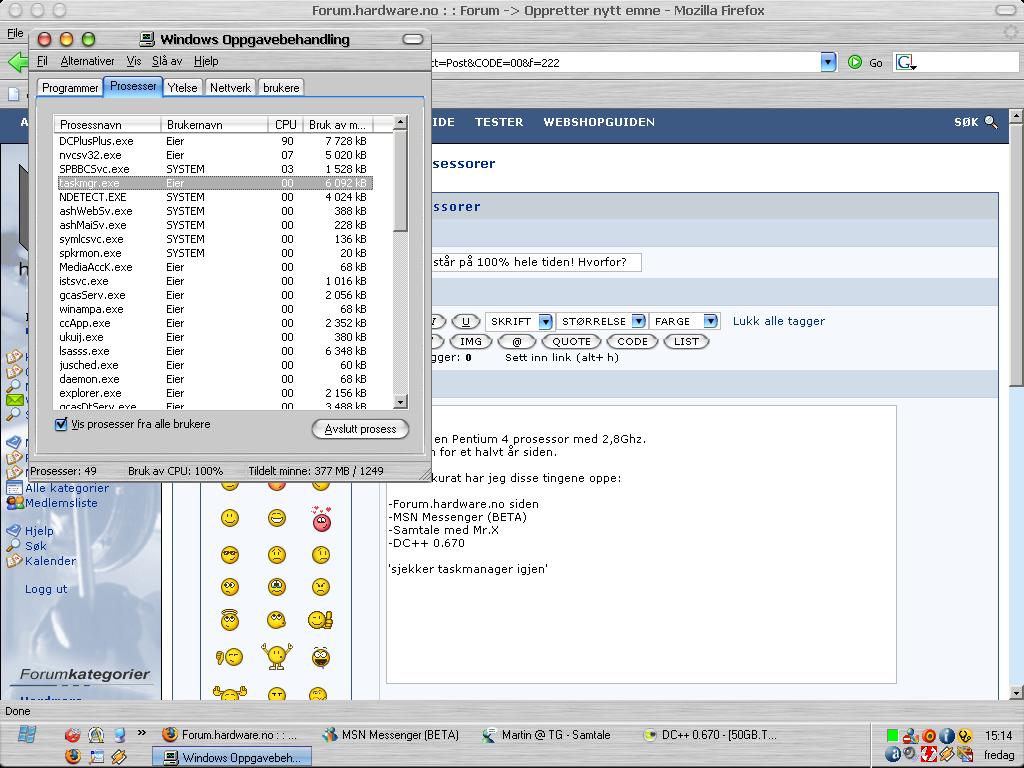
Task: Click the CODE formatting button
Action: click(x=632, y=342)
